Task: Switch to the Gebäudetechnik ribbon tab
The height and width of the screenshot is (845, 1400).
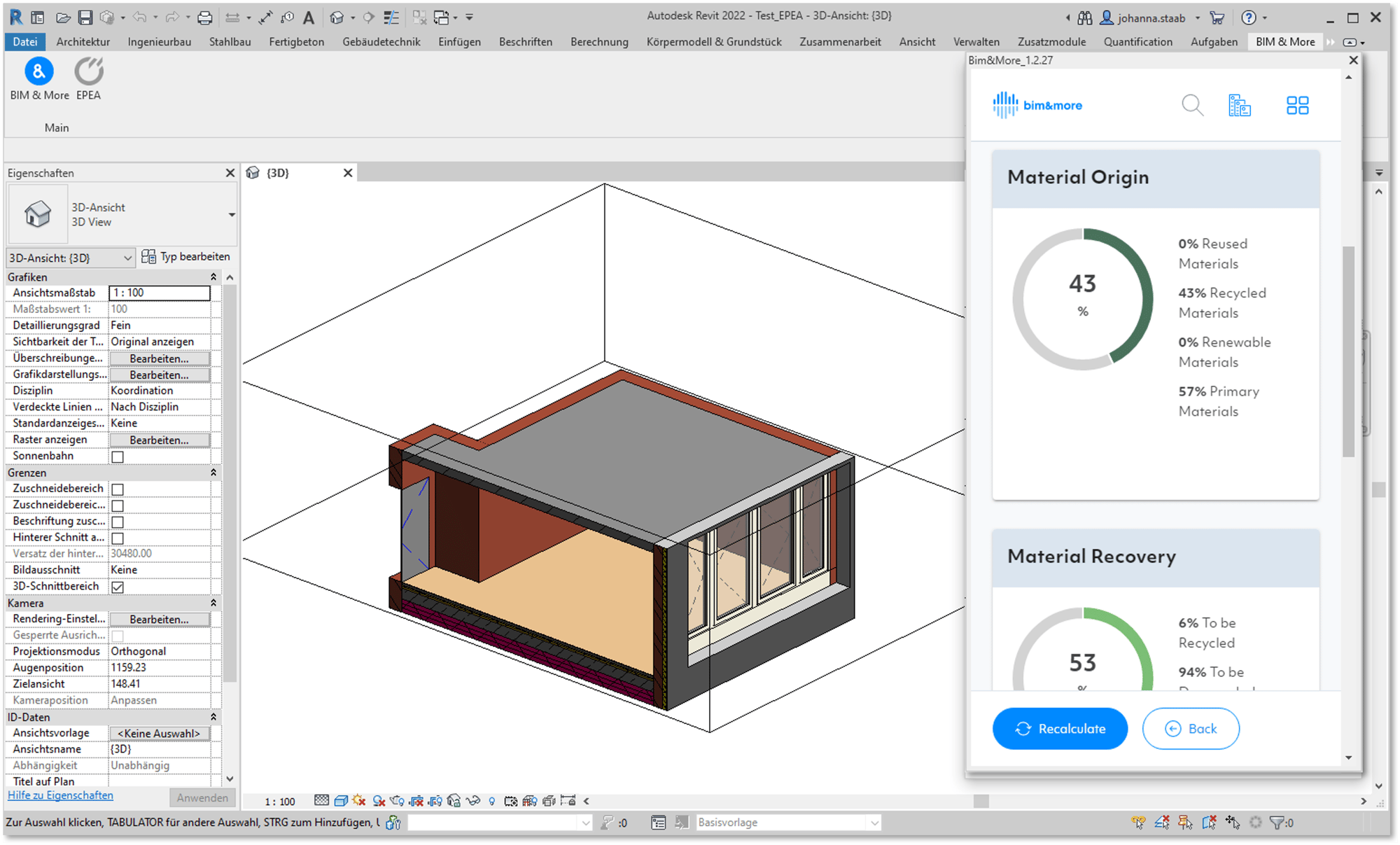Action: [381, 42]
